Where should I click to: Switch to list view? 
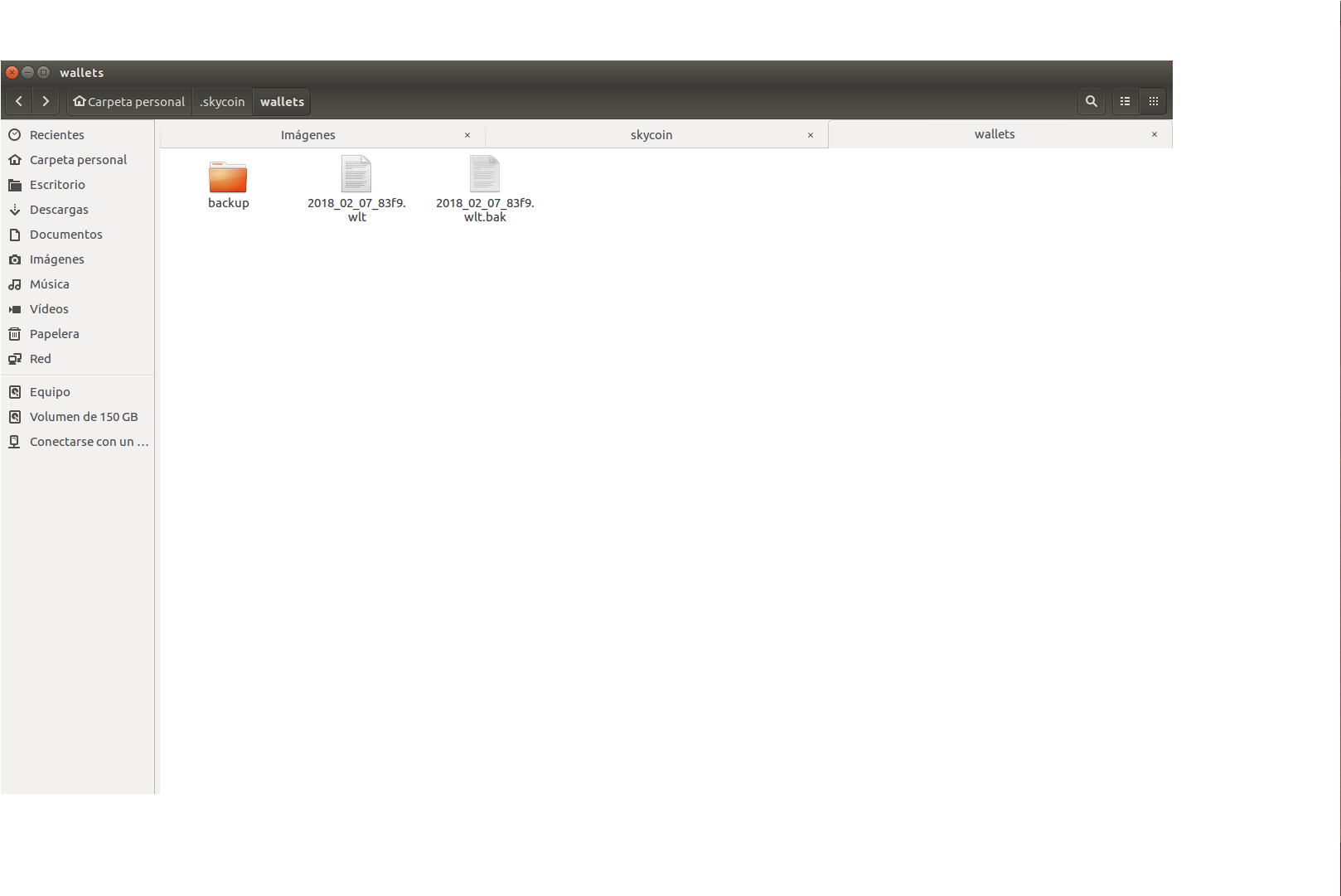pos(1126,101)
